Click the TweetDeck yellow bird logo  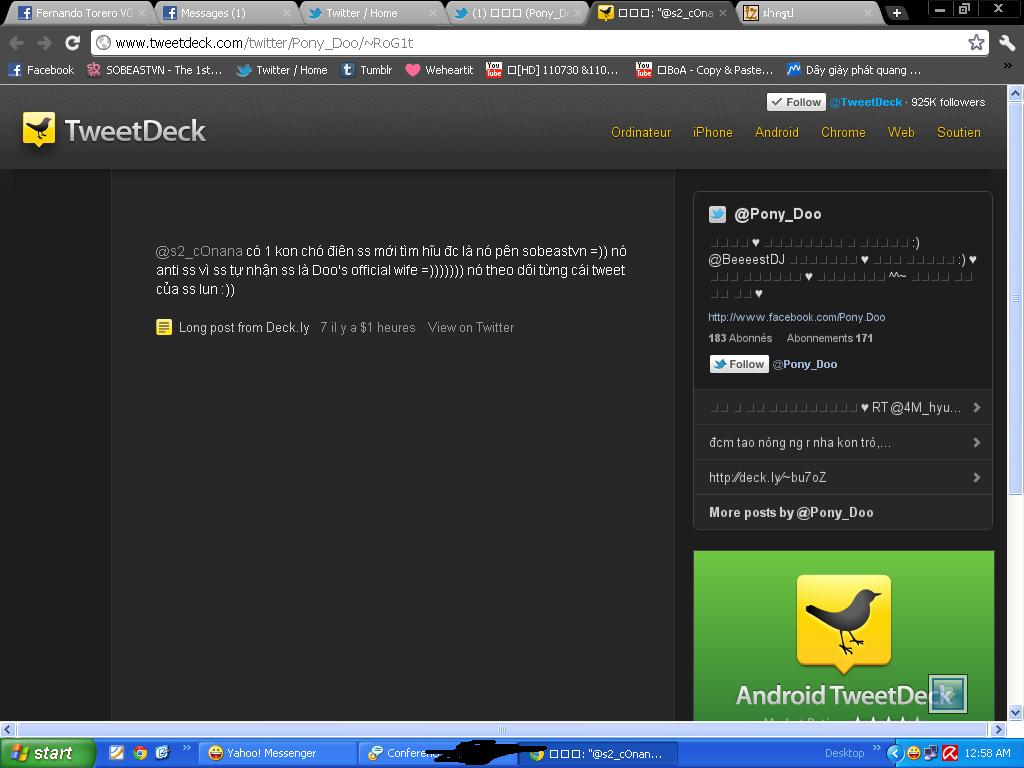pos(39,129)
